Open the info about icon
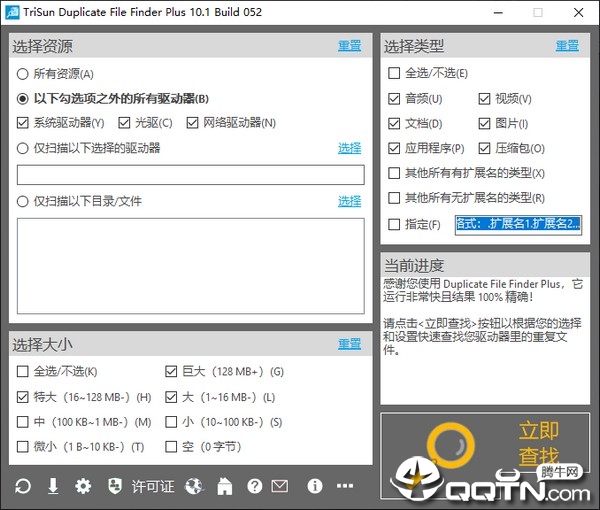The height and width of the screenshot is (510, 600). 315,486
